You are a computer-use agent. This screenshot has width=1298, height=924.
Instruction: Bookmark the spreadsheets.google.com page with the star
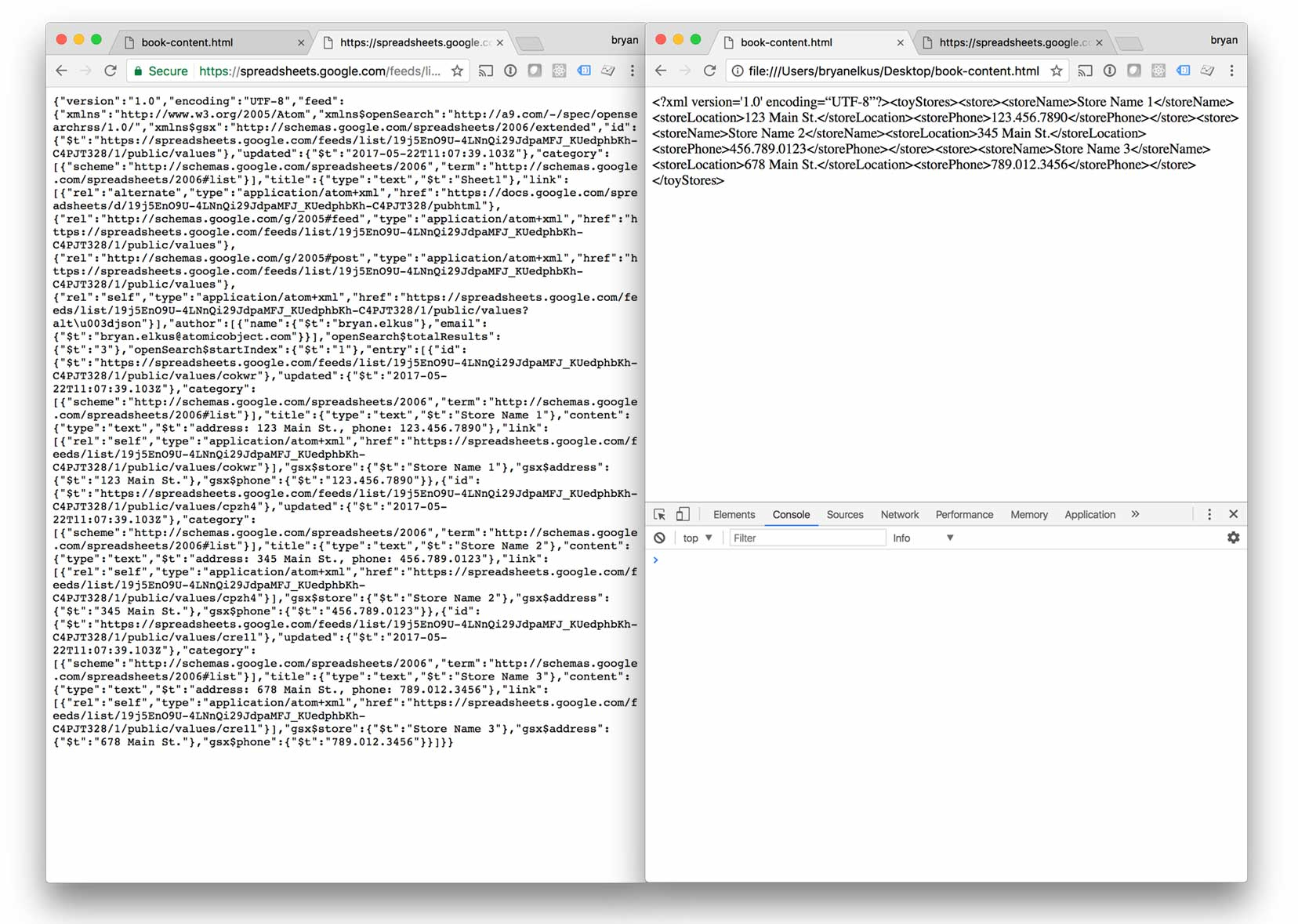[x=457, y=71]
